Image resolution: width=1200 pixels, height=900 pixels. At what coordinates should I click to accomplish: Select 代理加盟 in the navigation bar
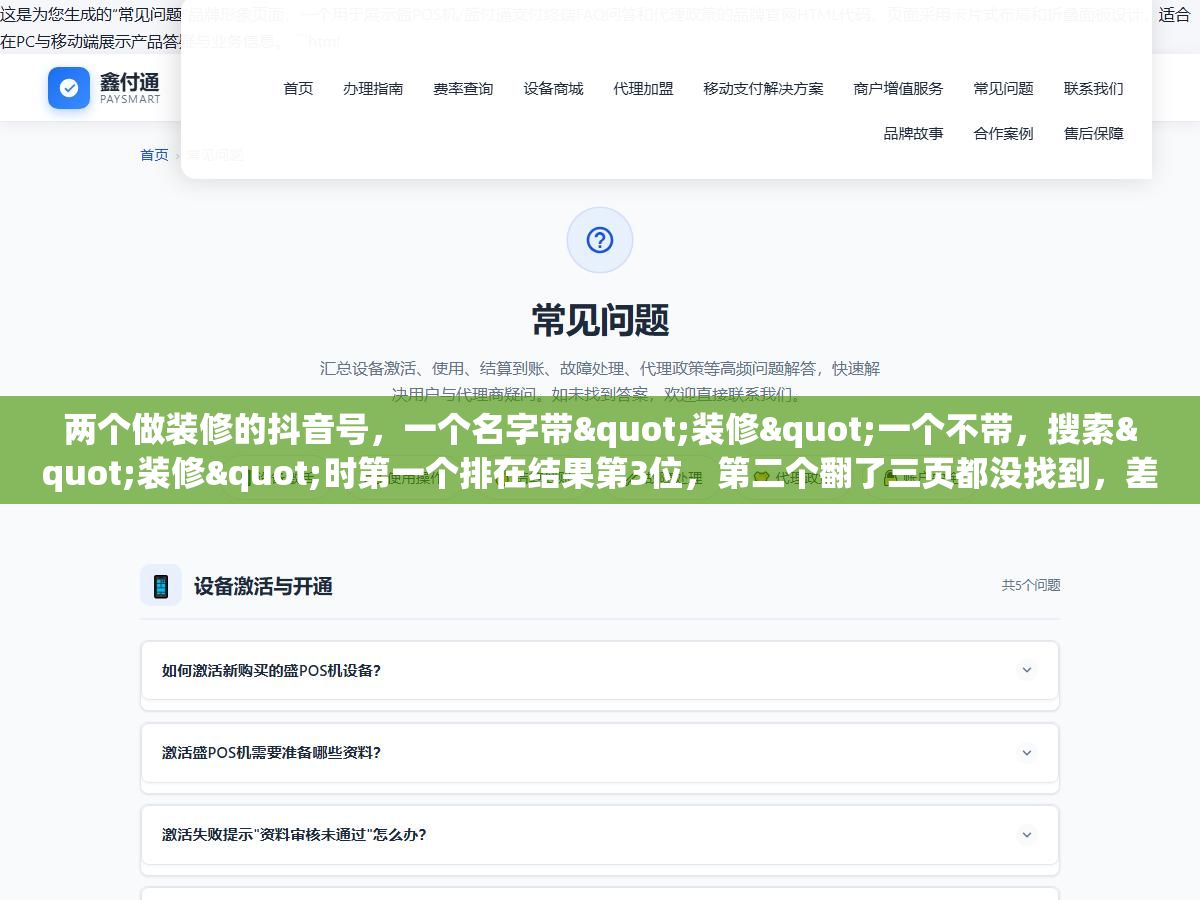point(643,88)
